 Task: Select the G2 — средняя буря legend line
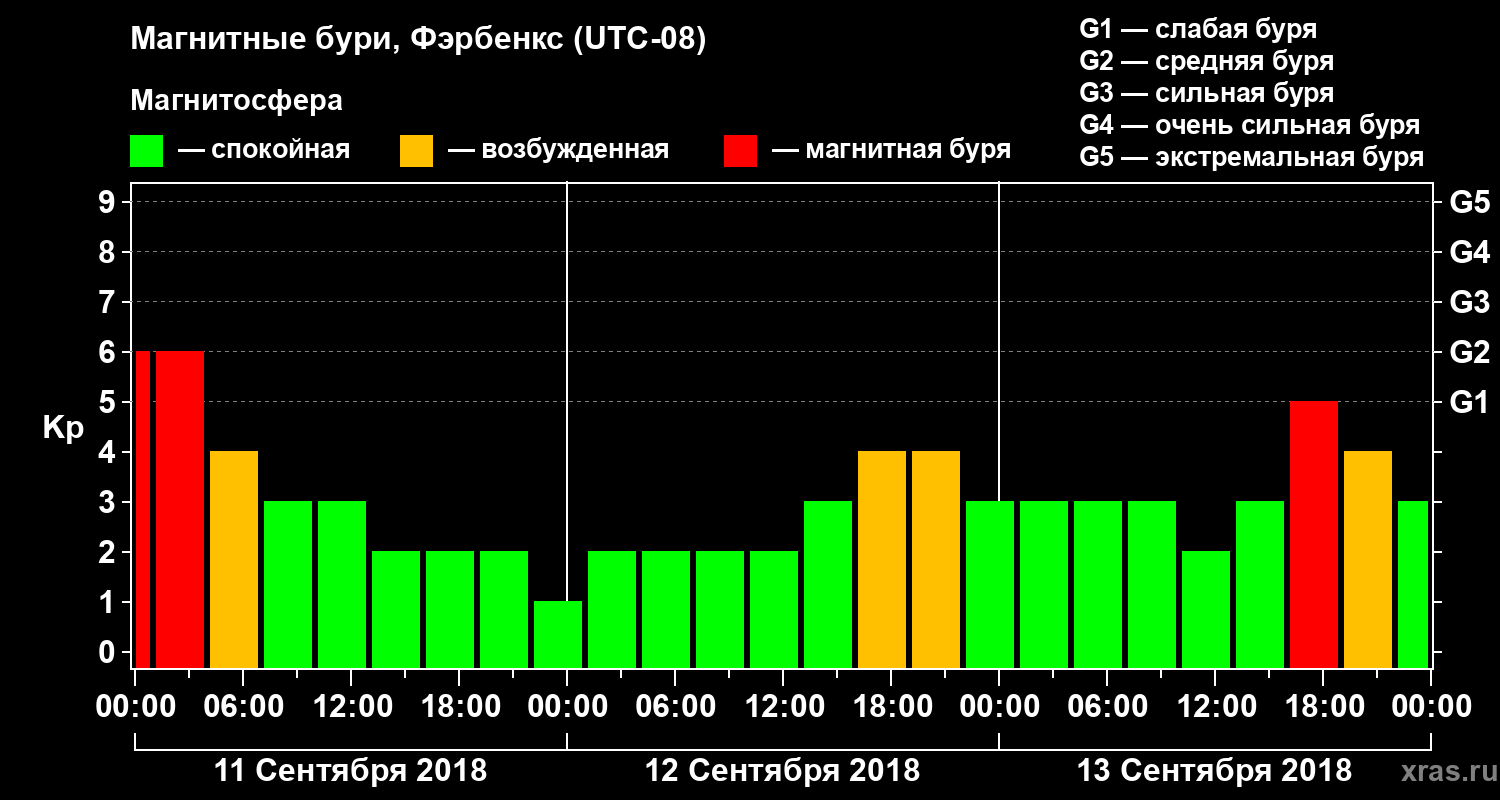(x=1206, y=61)
